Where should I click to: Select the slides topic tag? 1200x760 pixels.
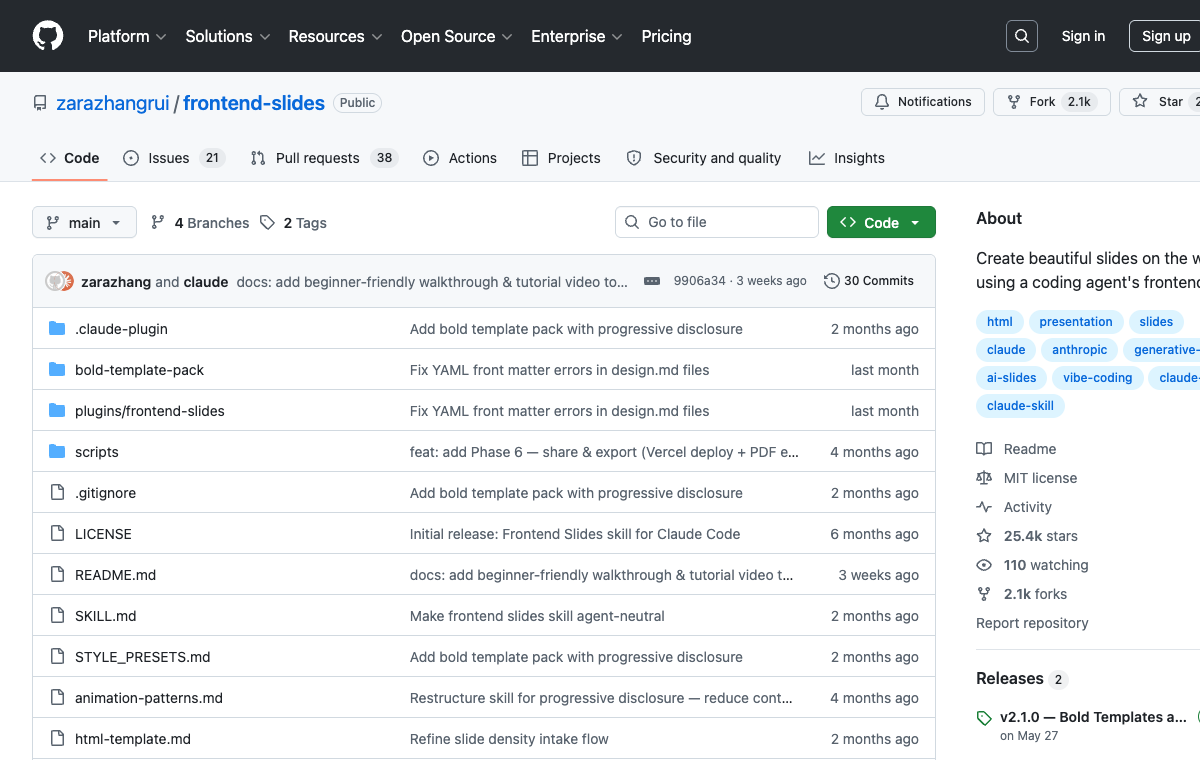[x=1156, y=322]
